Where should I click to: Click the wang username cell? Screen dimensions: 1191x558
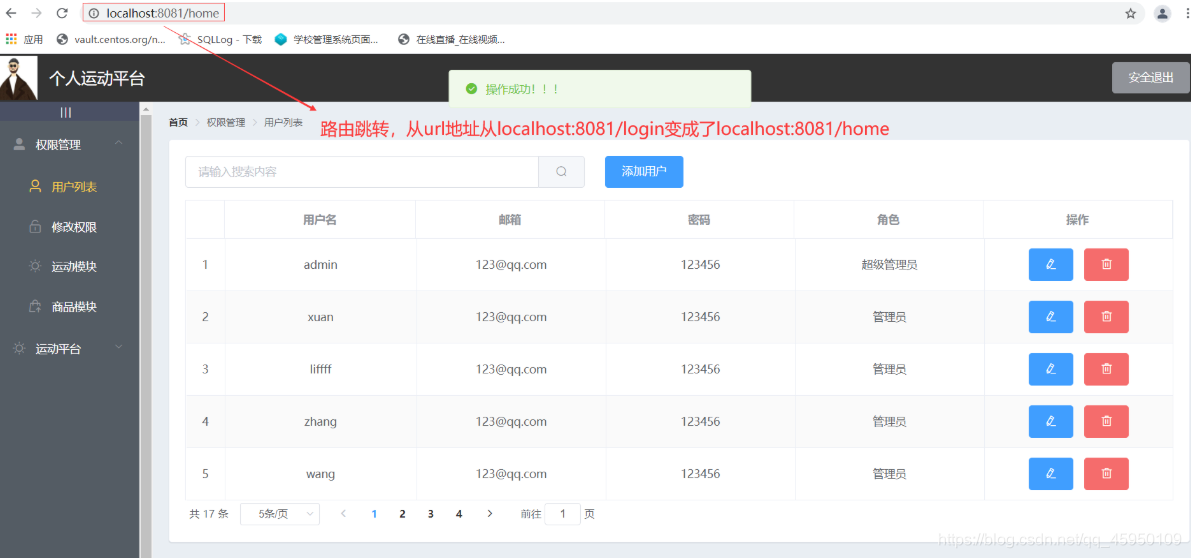(x=321, y=474)
